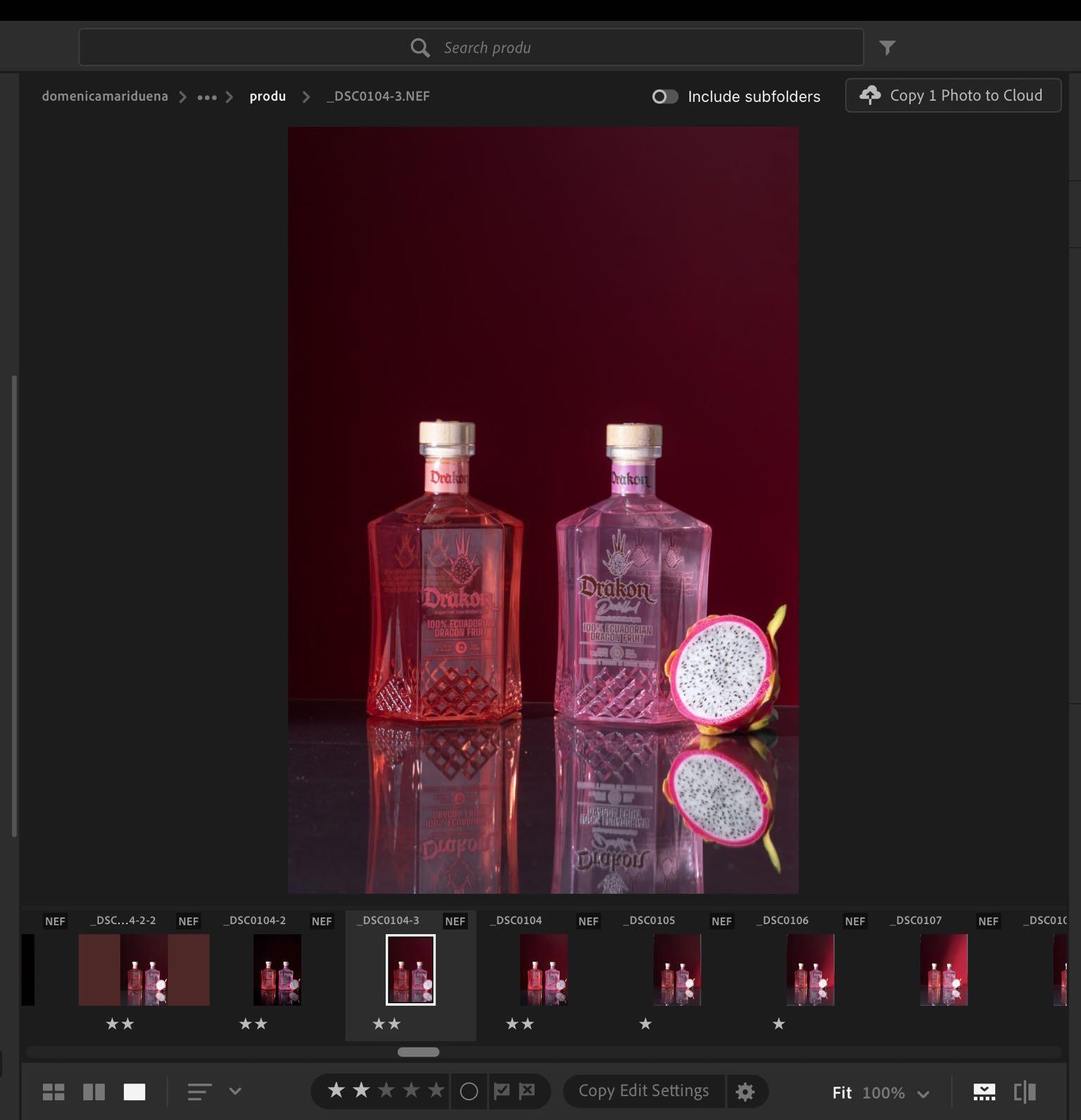Flag the photo as picked
Viewport: 1081px width, 1120px height.
point(502,1091)
